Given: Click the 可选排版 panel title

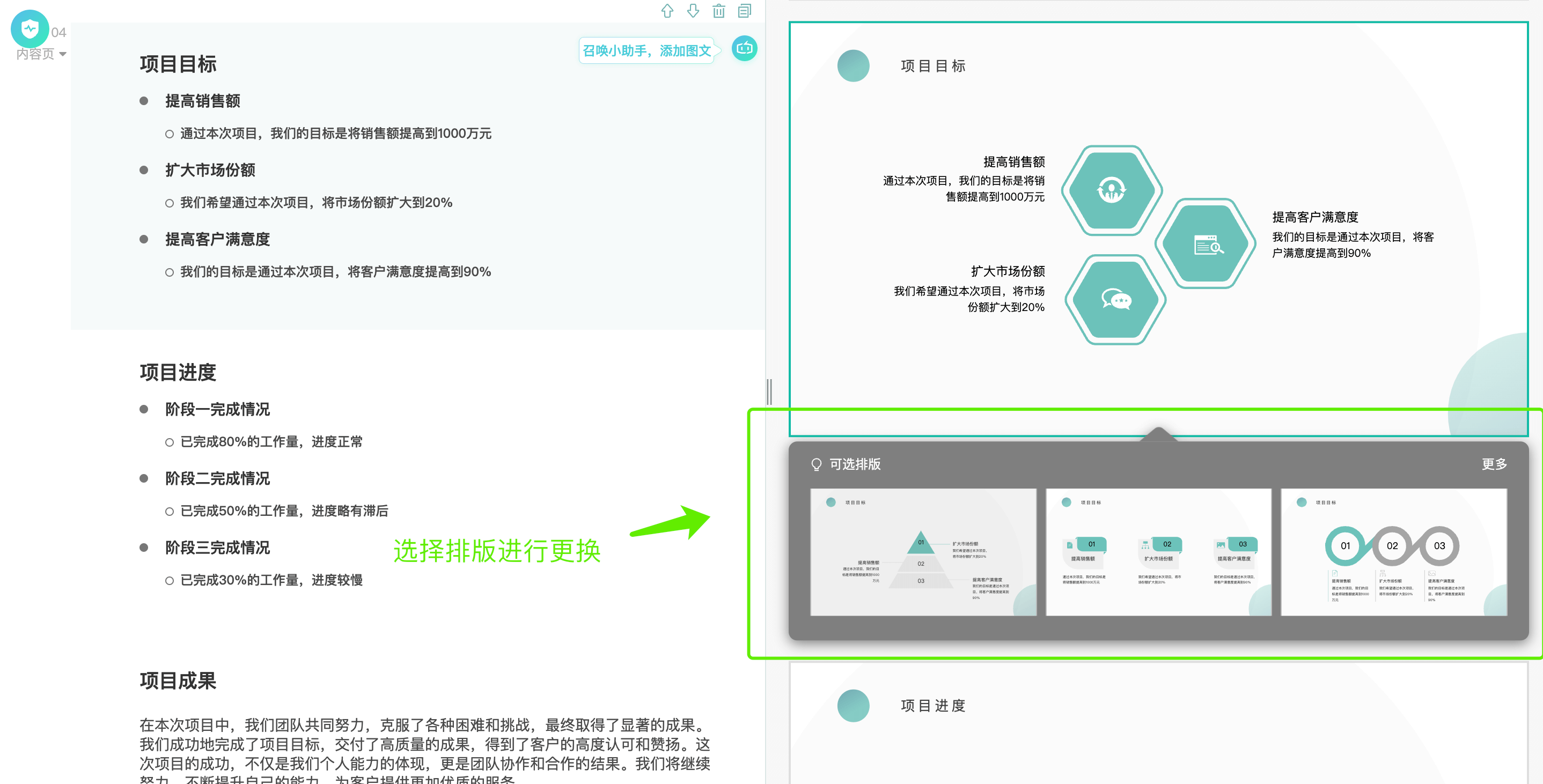Looking at the screenshot, I should click(x=855, y=464).
